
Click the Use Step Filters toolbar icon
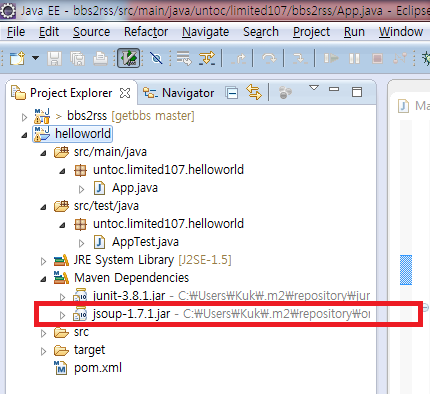207,58
